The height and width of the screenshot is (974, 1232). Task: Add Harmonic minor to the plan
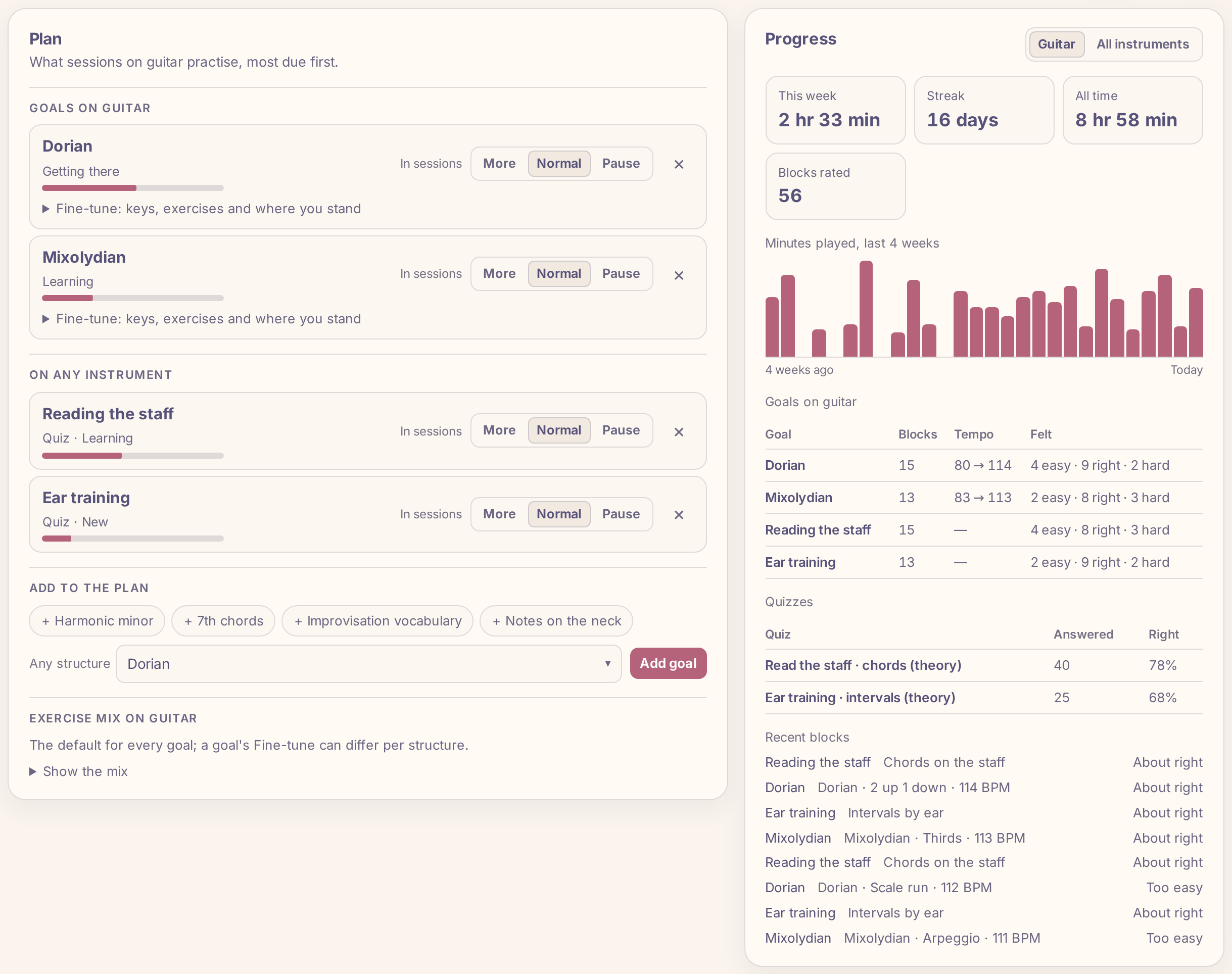(97, 621)
